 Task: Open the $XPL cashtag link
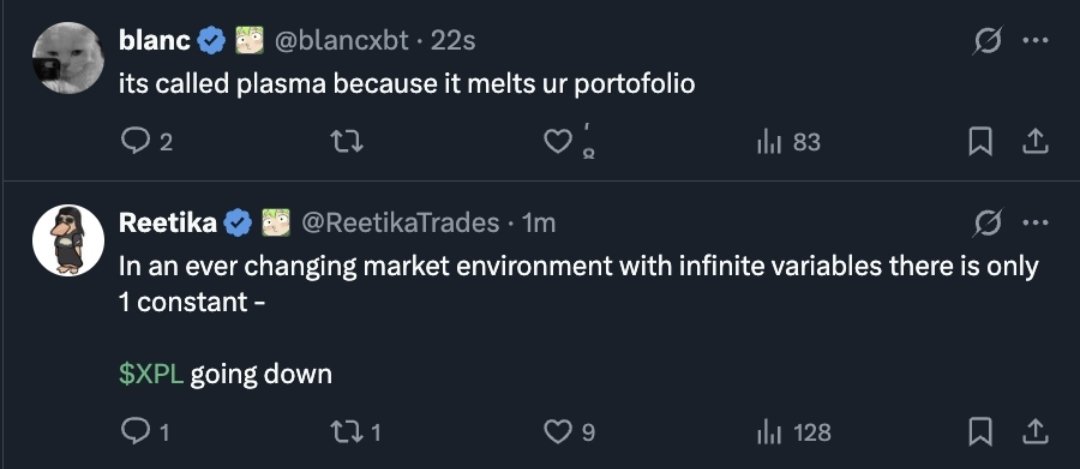coord(150,375)
